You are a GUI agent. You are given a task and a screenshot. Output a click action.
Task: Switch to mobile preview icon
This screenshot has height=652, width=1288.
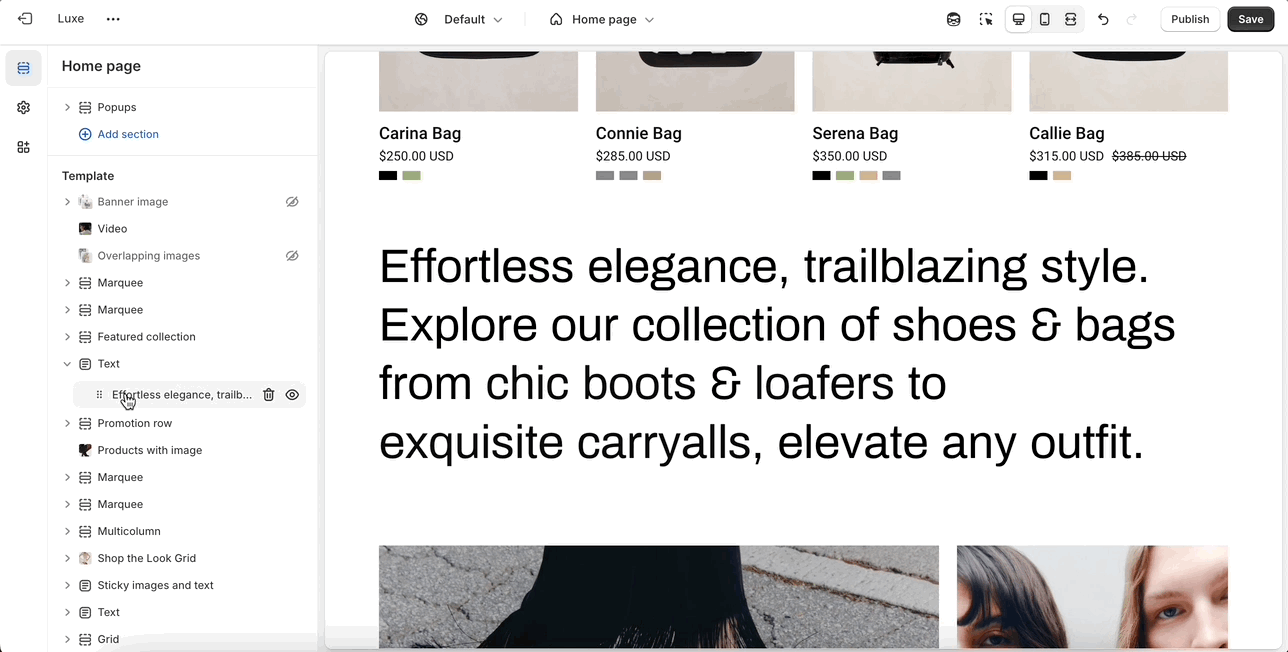click(1045, 19)
